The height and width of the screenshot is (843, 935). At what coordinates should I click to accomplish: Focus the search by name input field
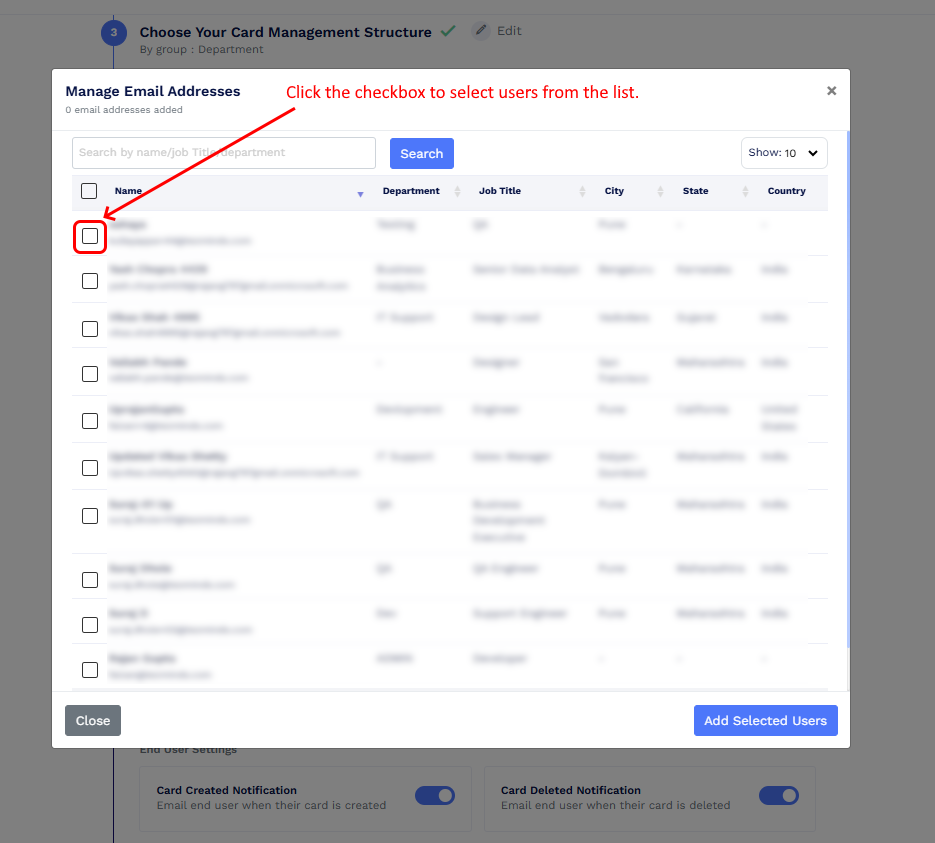[x=224, y=153]
